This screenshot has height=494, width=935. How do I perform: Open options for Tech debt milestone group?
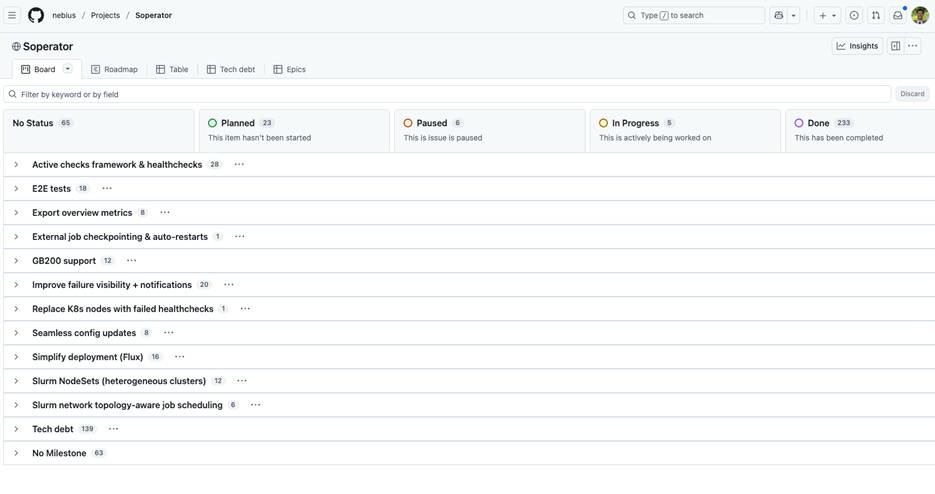tap(113, 428)
